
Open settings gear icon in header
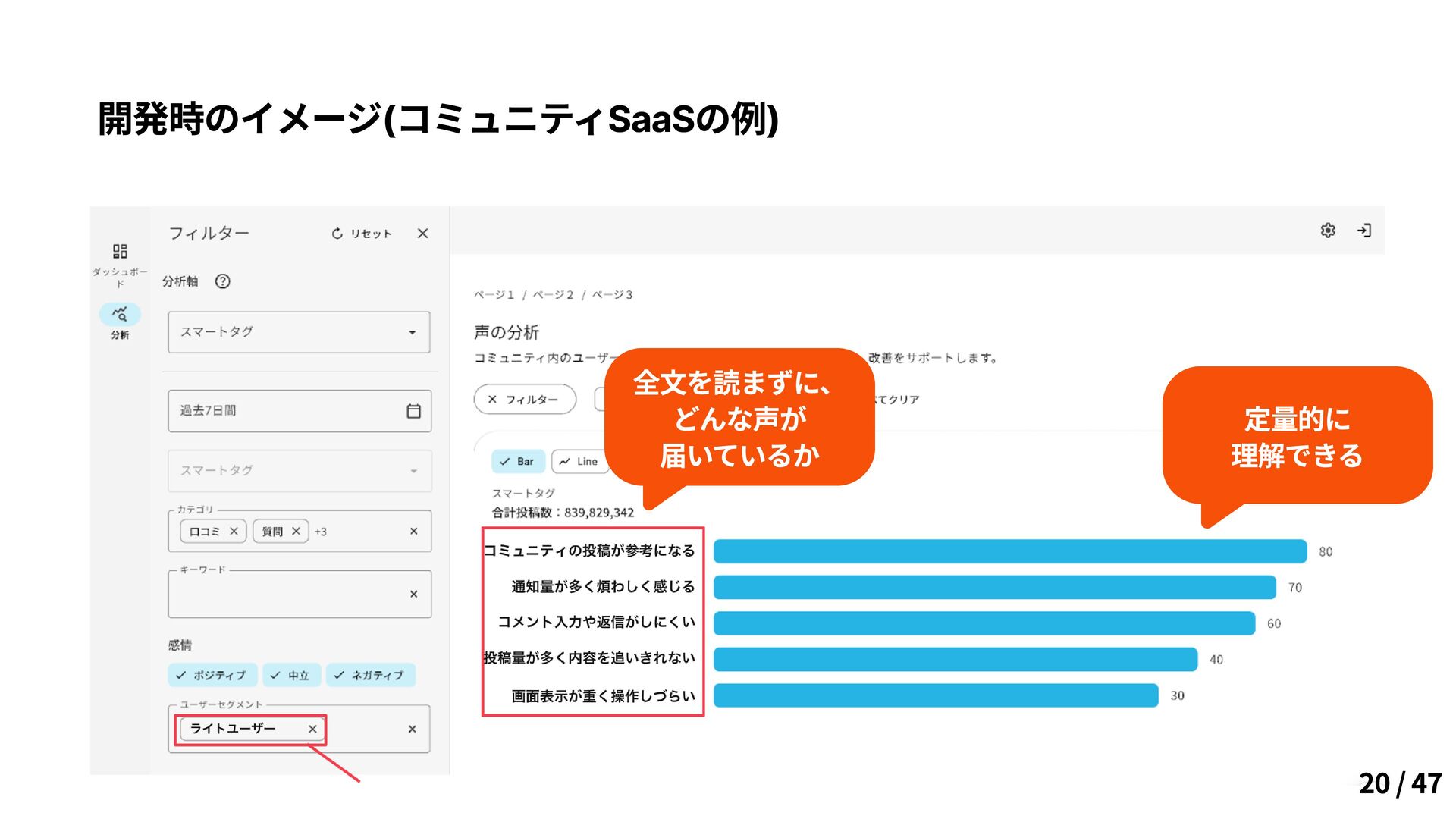(x=1328, y=231)
